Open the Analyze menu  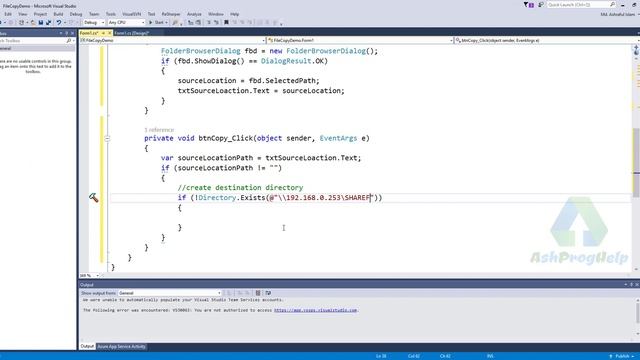pyautogui.click(x=194, y=14)
